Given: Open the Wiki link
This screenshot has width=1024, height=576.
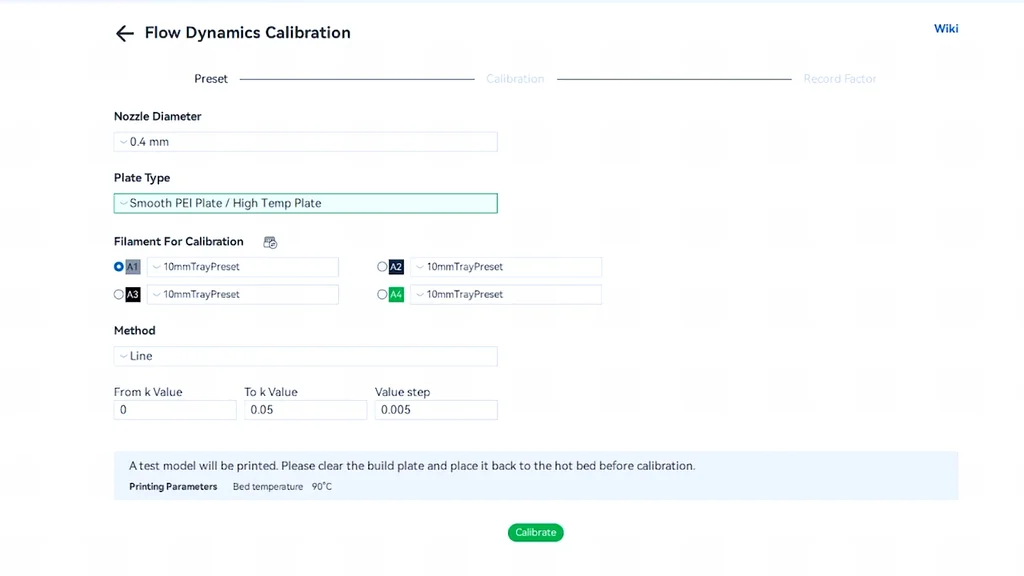Looking at the screenshot, I should click(x=946, y=29).
